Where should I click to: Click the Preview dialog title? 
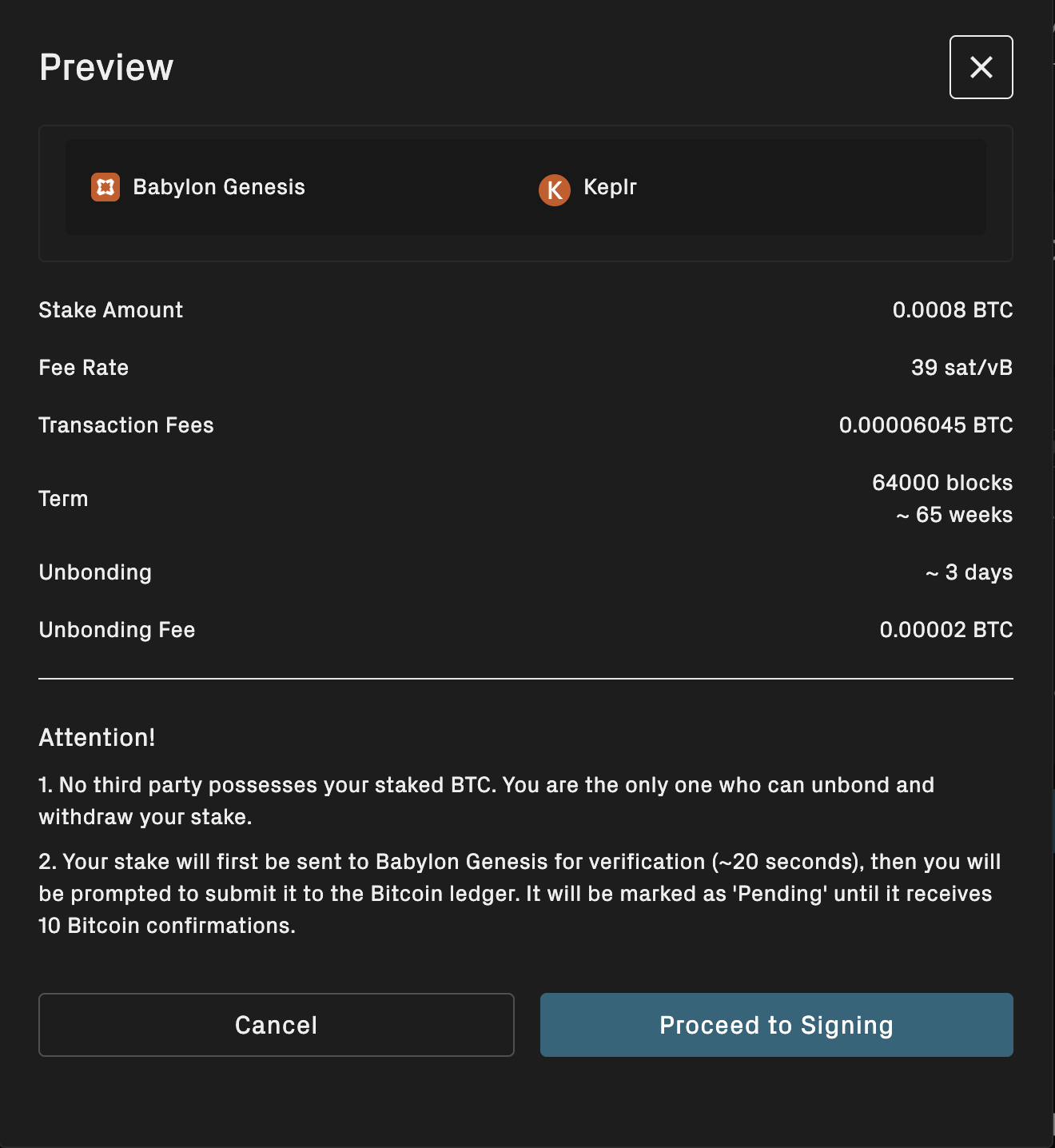point(106,66)
